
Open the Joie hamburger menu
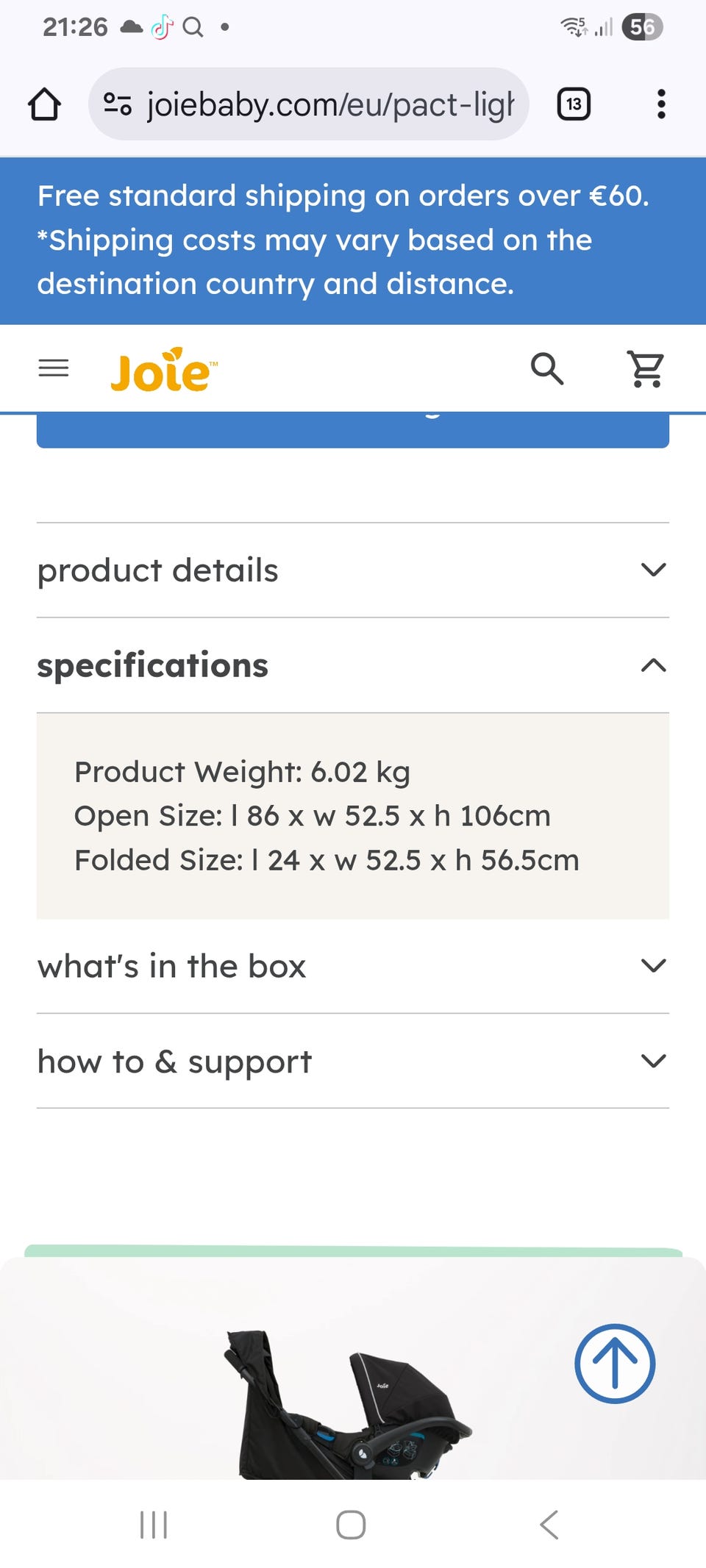coord(54,368)
